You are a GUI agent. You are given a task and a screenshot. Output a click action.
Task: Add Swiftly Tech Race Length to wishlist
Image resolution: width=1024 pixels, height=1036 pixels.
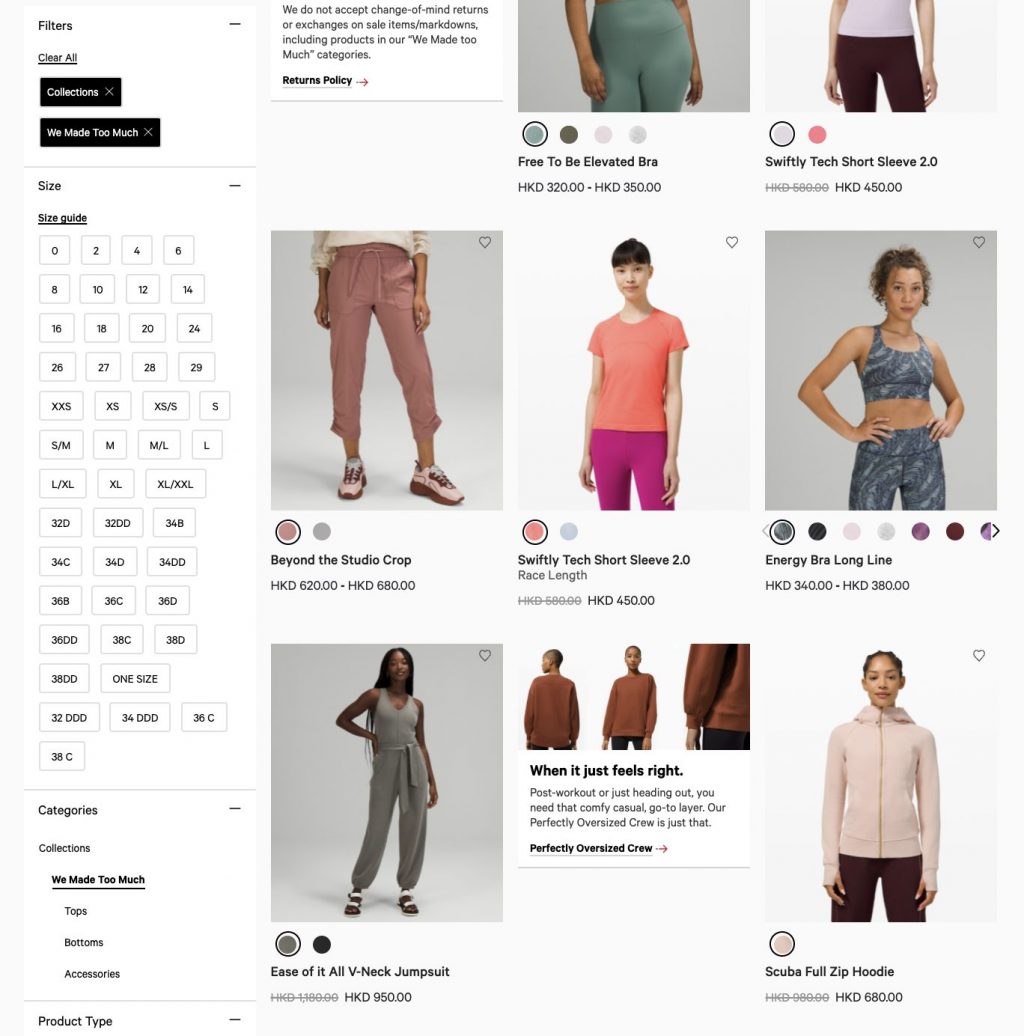[732, 242]
